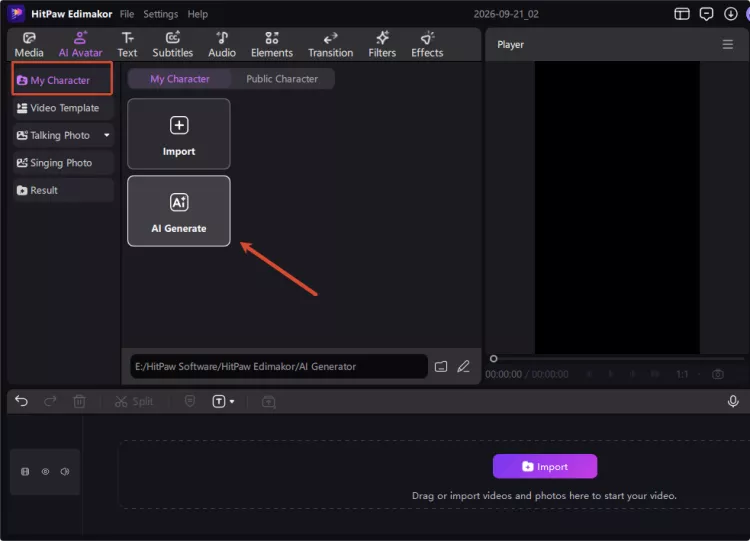The width and height of the screenshot is (750, 541).
Task: Open the feedback message icon
Action: coord(706,14)
